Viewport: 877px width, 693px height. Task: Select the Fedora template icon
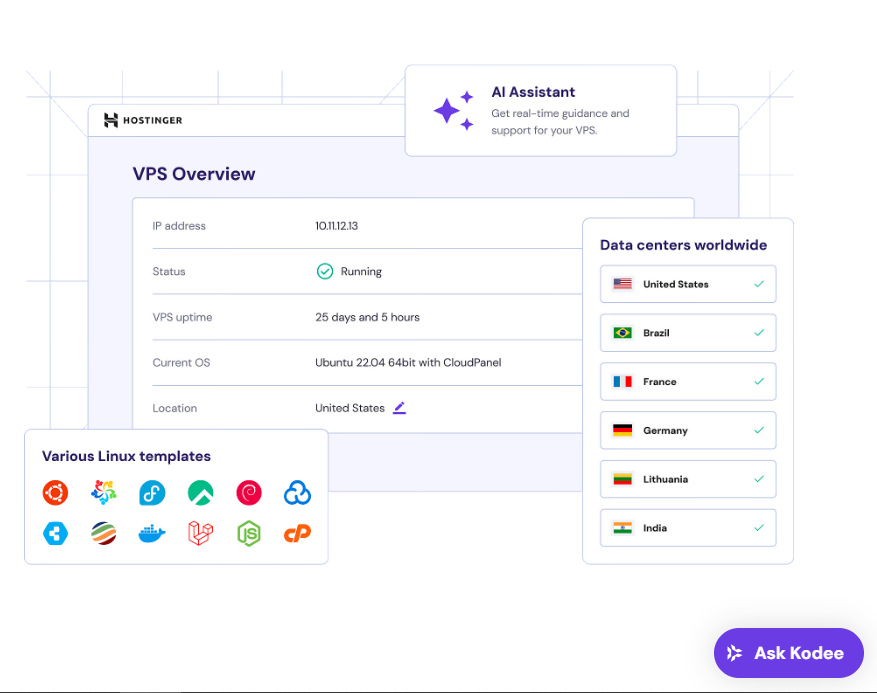(152, 493)
